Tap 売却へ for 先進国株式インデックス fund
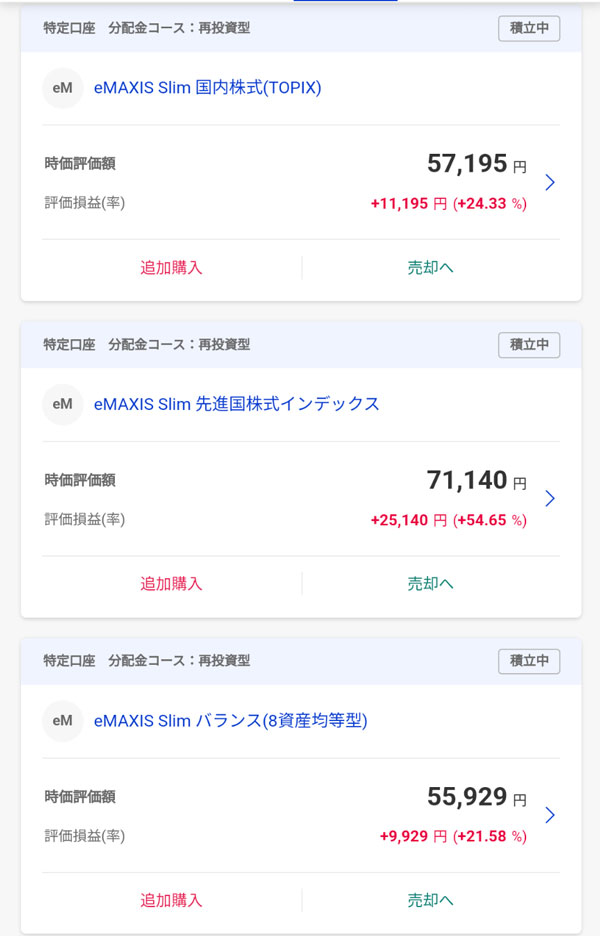 click(431, 584)
